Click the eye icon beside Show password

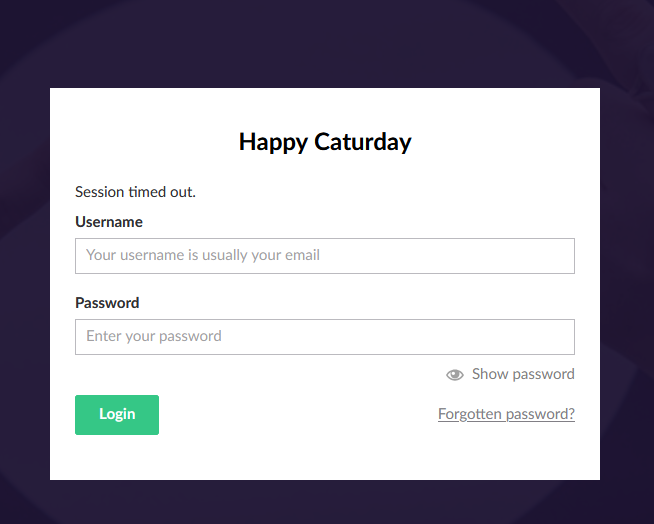[x=455, y=375]
